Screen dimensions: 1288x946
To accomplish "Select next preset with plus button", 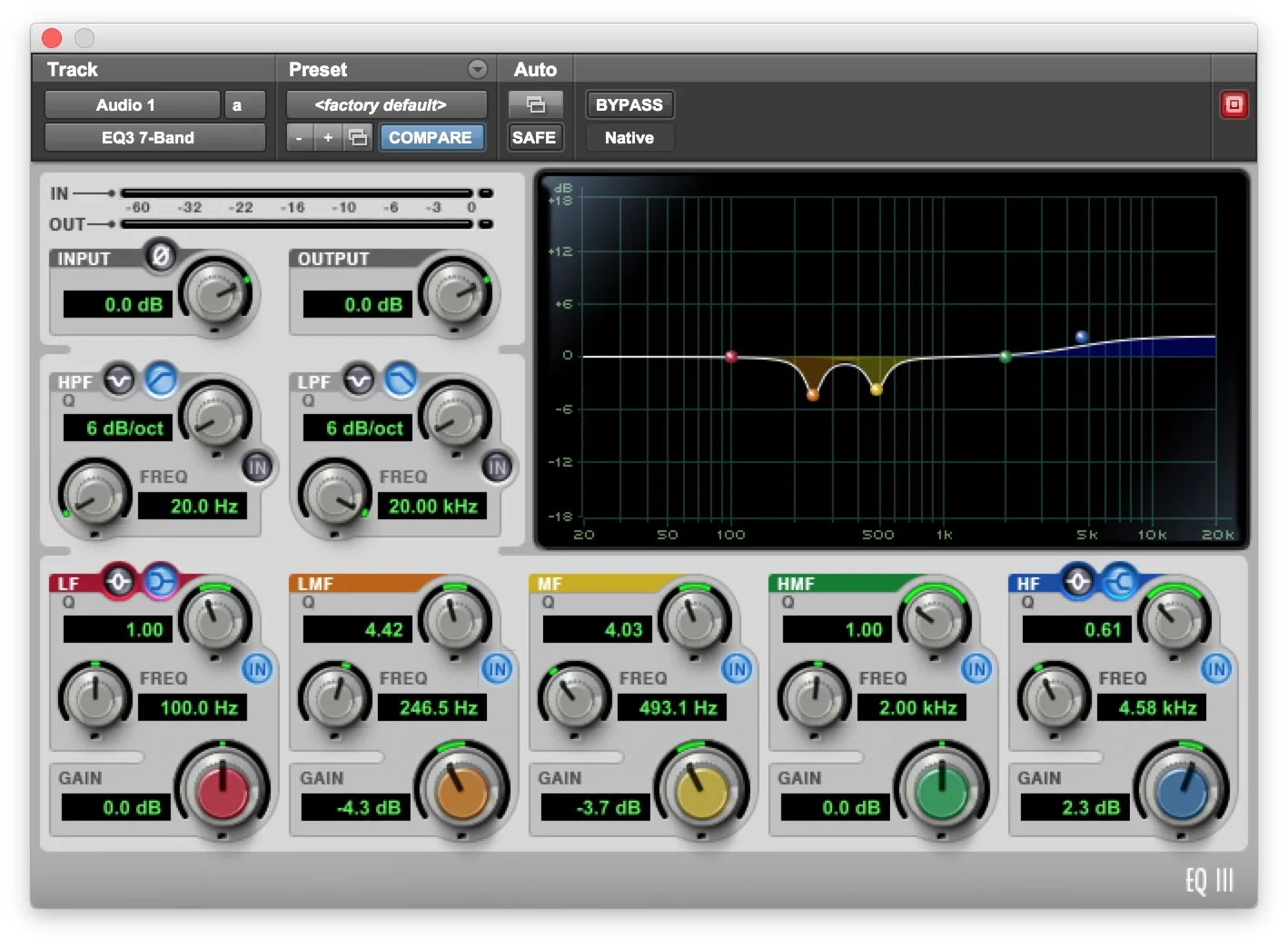I will pyautogui.click(x=328, y=138).
